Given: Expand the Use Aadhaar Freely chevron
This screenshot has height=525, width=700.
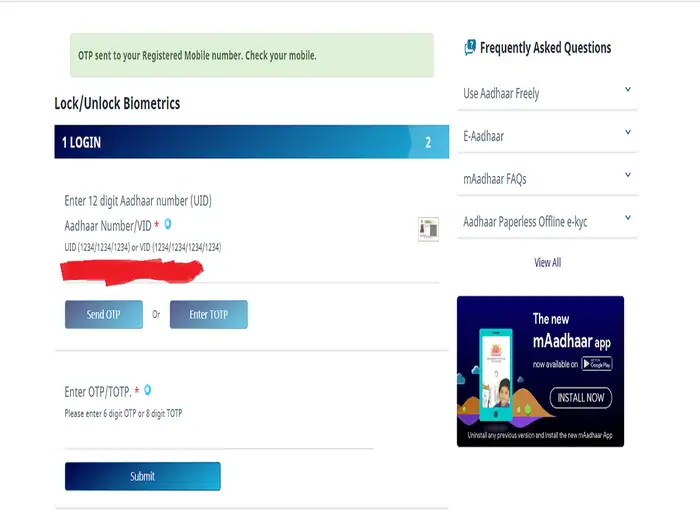Looking at the screenshot, I should (x=628, y=89).
